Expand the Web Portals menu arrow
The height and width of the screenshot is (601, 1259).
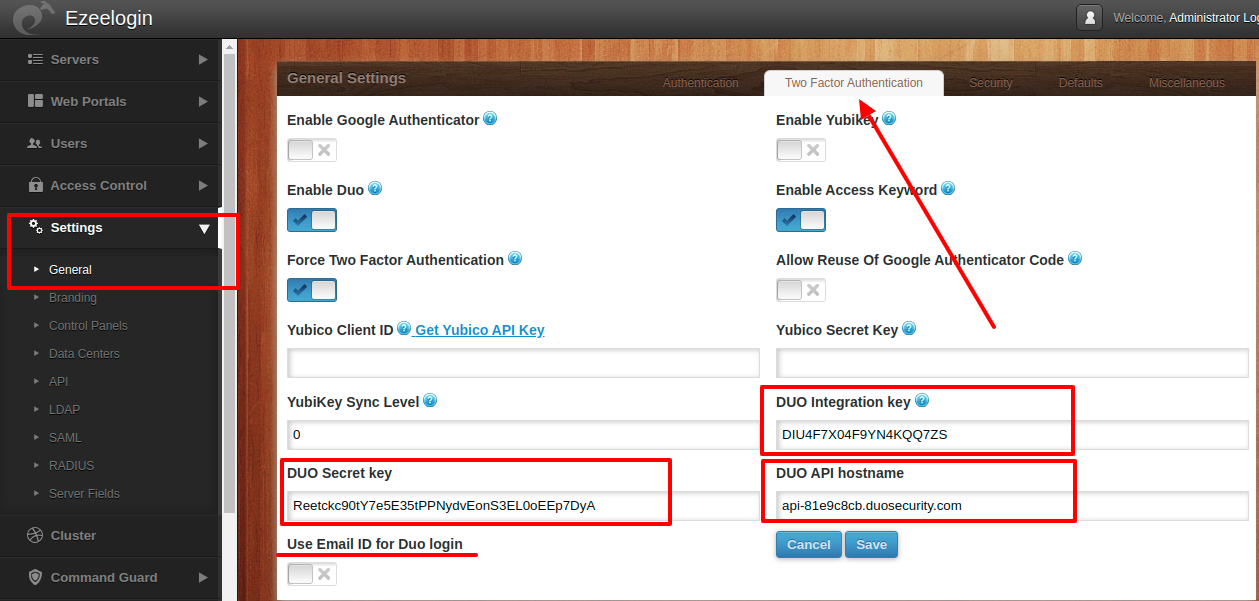pyautogui.click(x=203, y=101)
